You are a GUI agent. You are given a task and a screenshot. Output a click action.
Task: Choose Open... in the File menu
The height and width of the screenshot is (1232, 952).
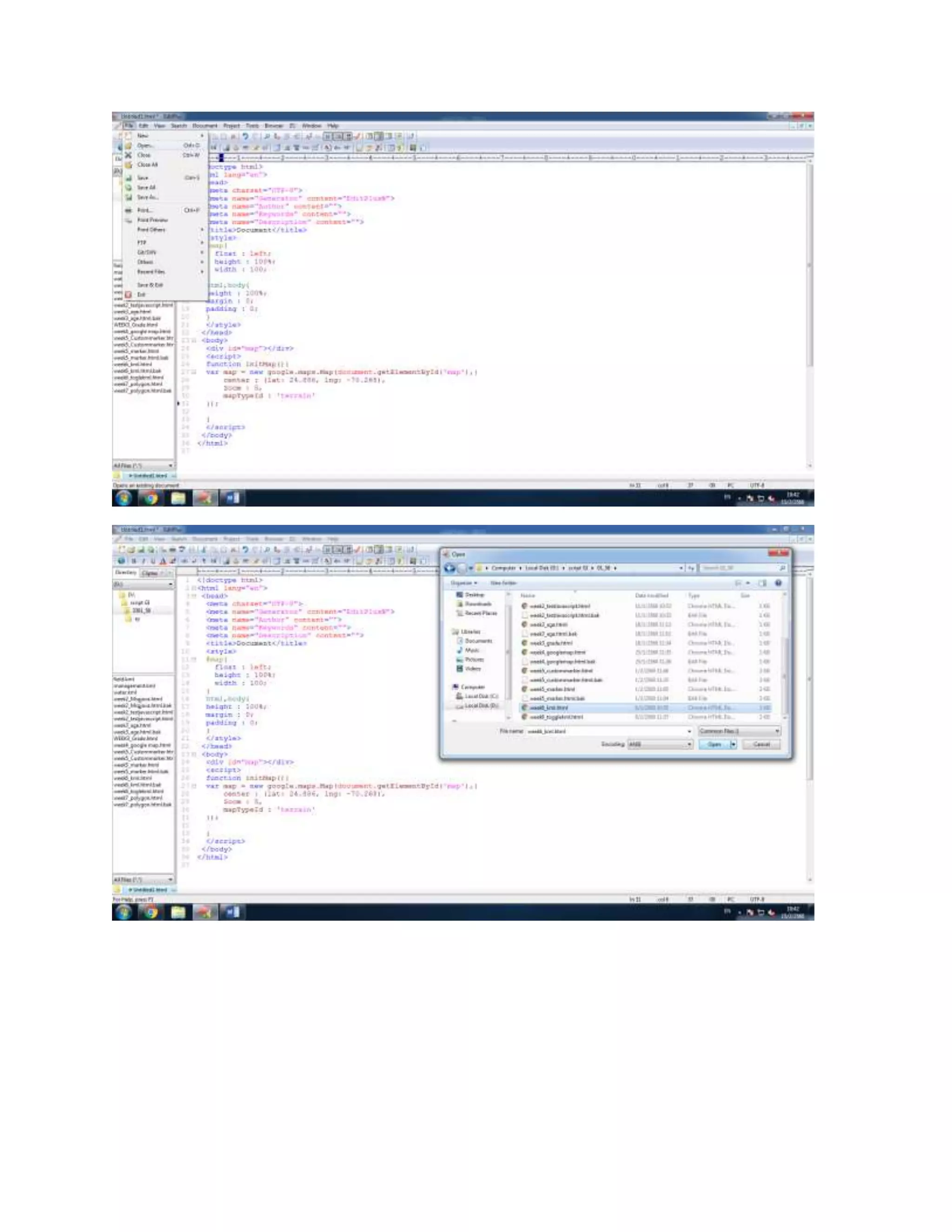(x=145, y=146)
